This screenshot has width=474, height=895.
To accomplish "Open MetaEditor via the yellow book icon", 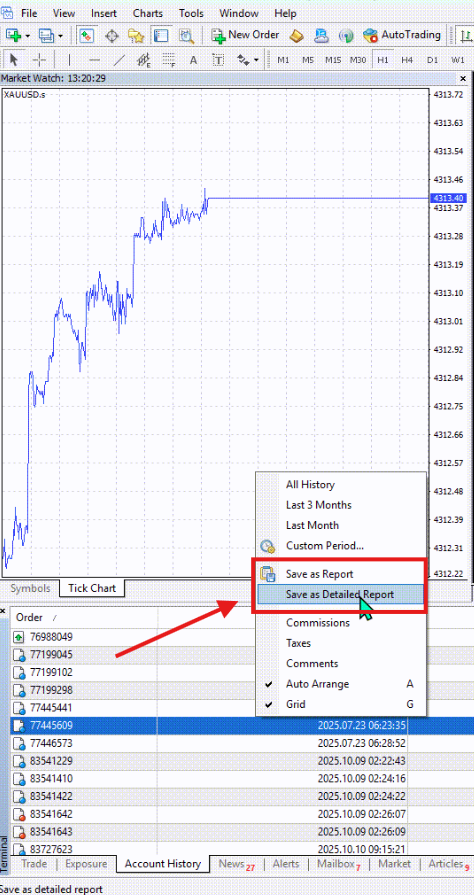I will click(296, 36).
